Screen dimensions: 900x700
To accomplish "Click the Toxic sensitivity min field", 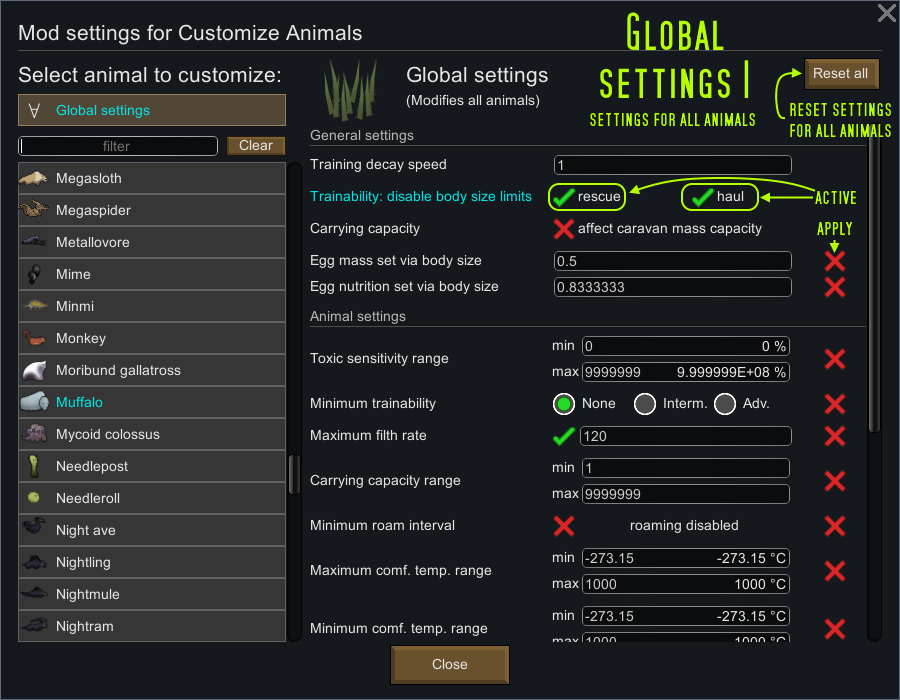I will 686,346.
